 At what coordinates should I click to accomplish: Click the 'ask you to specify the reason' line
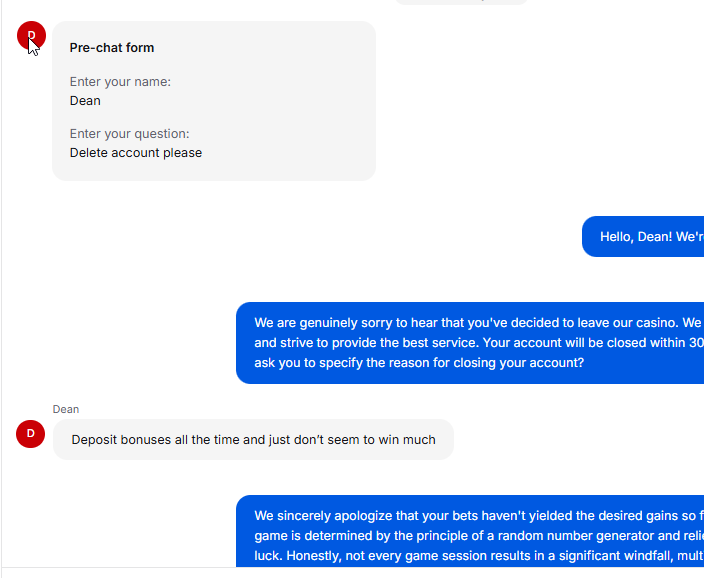click(418, 363)
